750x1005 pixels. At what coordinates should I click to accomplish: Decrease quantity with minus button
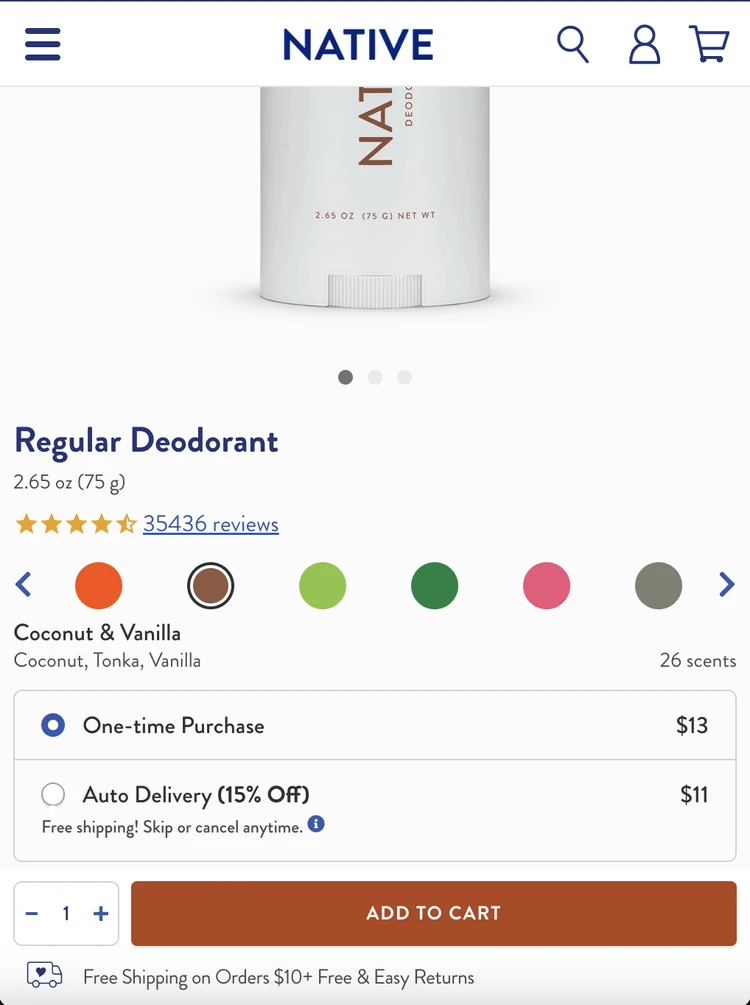[x=31, y=913]
